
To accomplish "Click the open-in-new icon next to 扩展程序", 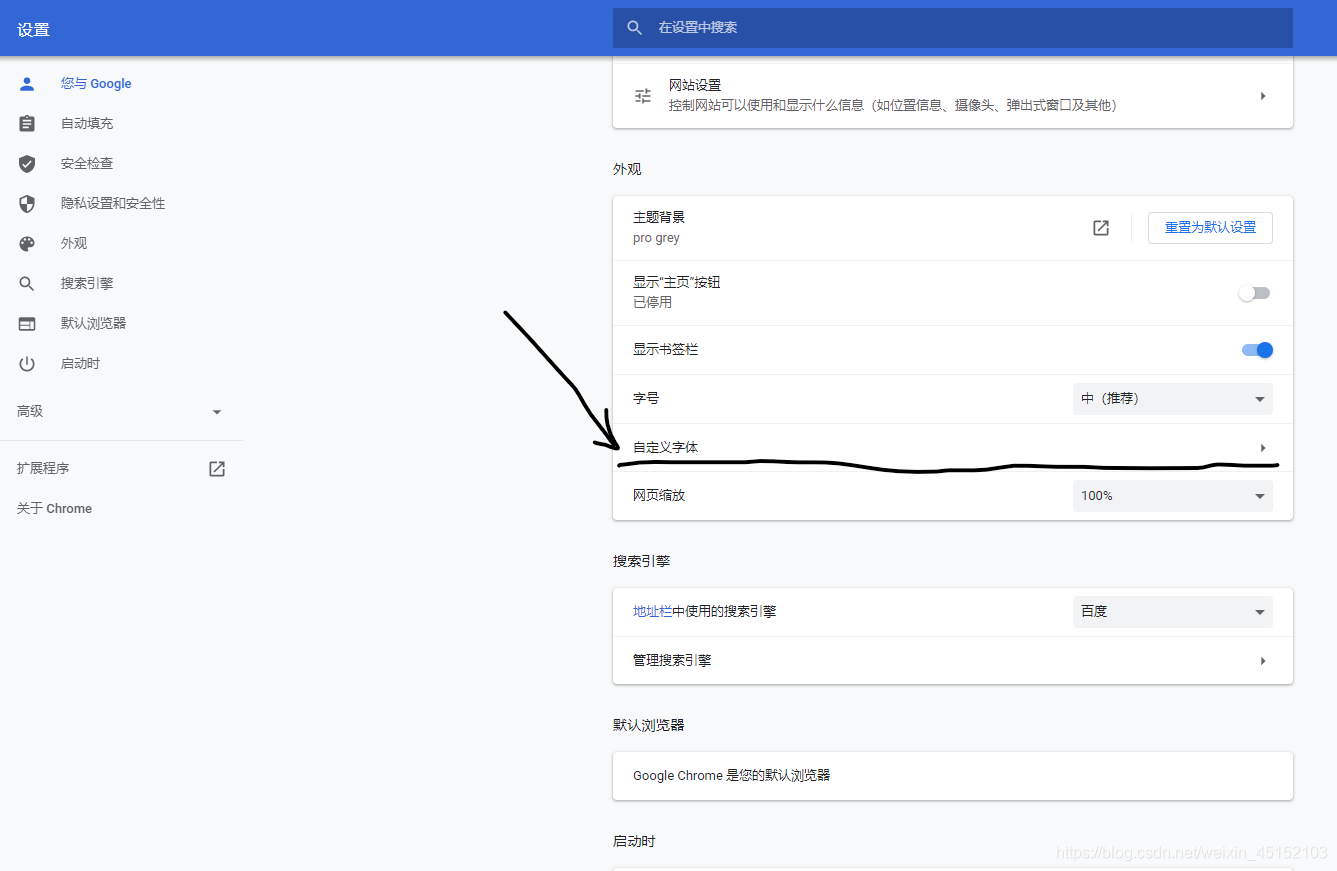I will click(x=217, y=469).
